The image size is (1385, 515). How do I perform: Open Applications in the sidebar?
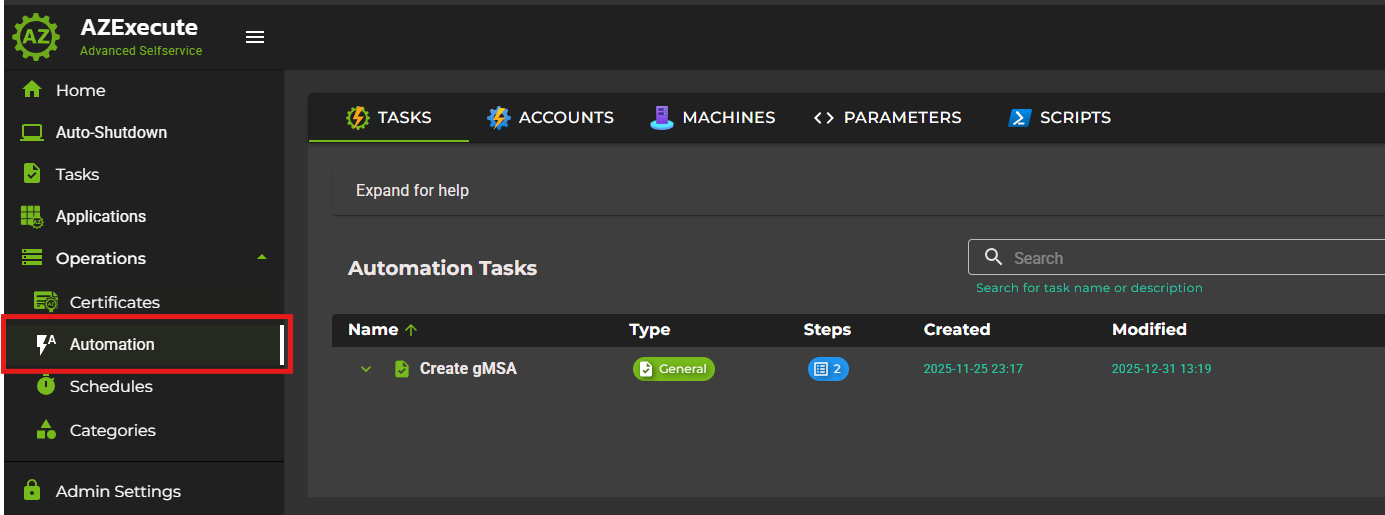point(144,216)
